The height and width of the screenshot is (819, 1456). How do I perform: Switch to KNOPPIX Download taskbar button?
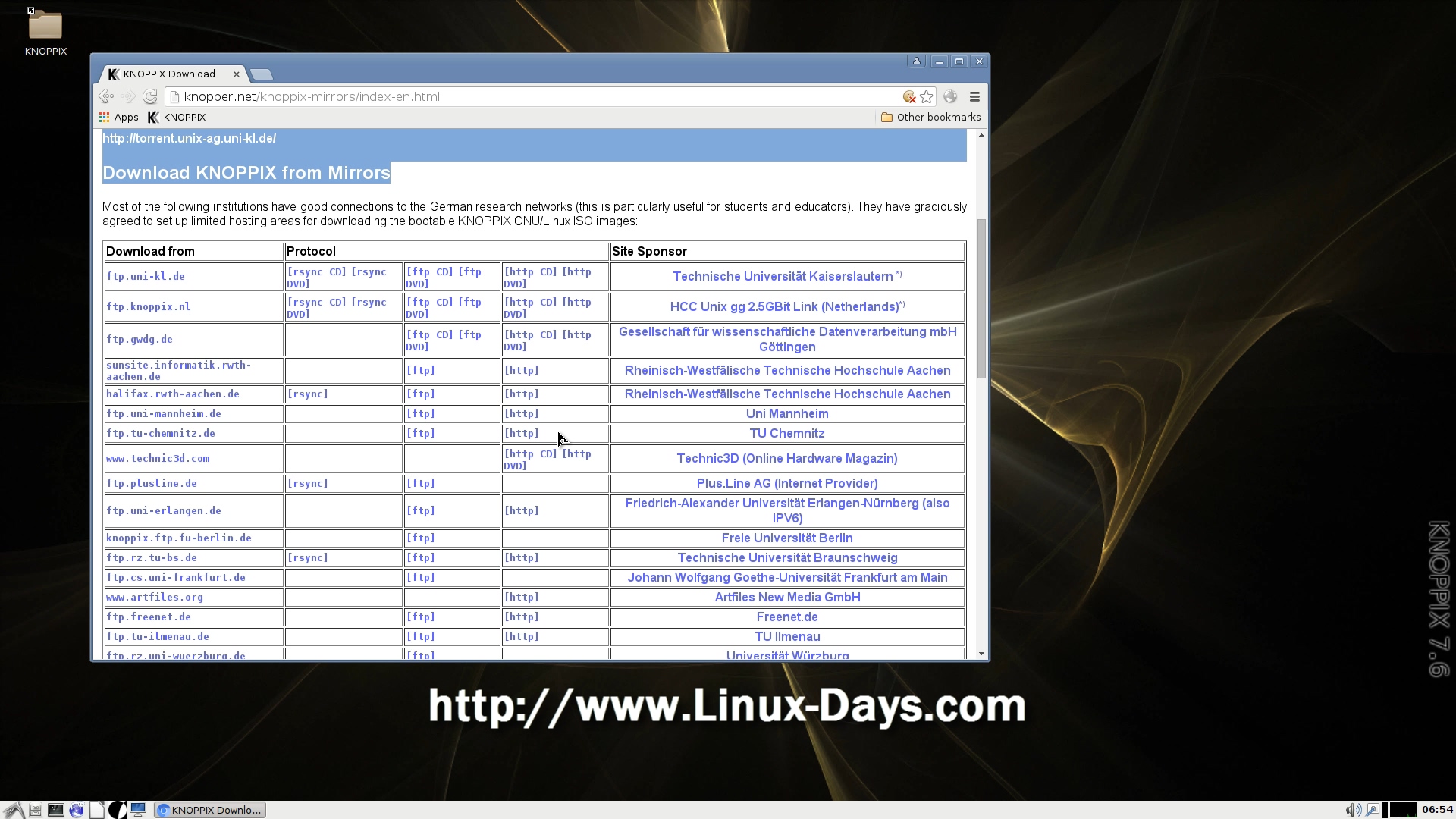210,810
